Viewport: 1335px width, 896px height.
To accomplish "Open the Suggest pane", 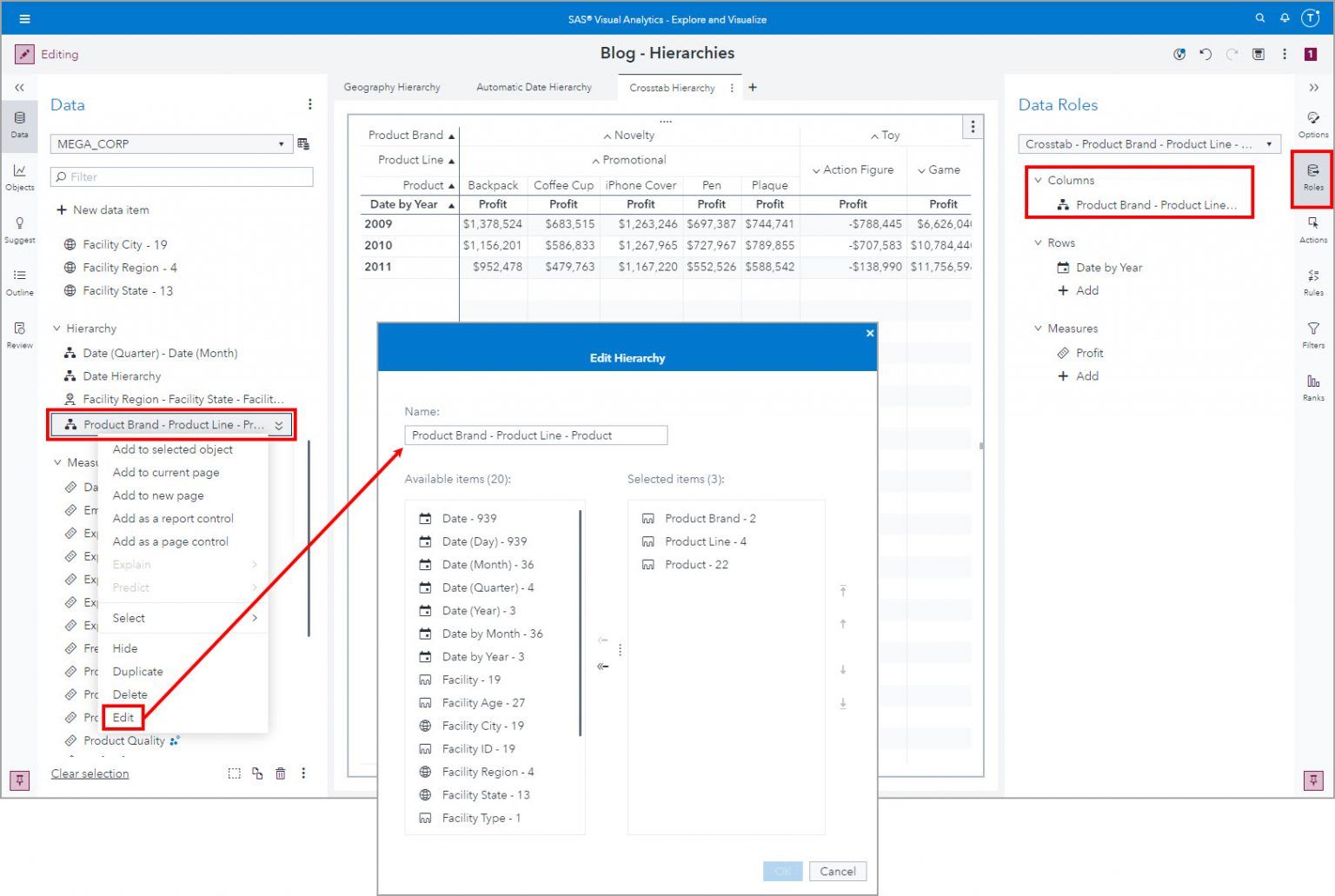I will [19, 229].
